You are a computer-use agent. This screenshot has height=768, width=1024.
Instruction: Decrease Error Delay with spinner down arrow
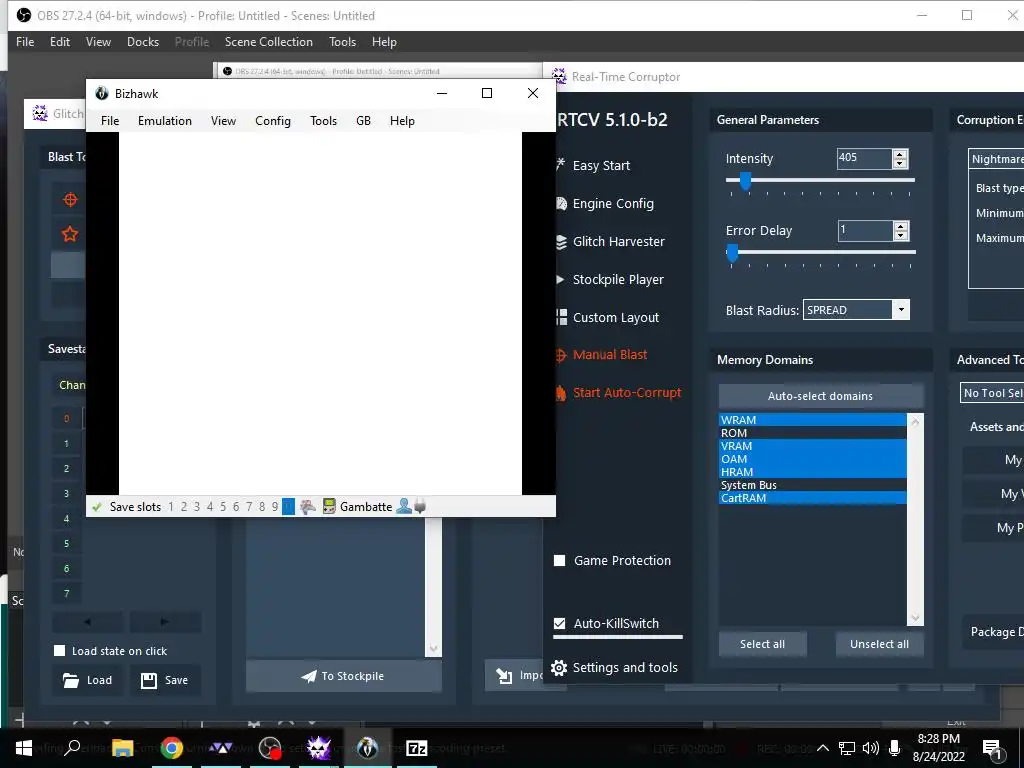901,235
